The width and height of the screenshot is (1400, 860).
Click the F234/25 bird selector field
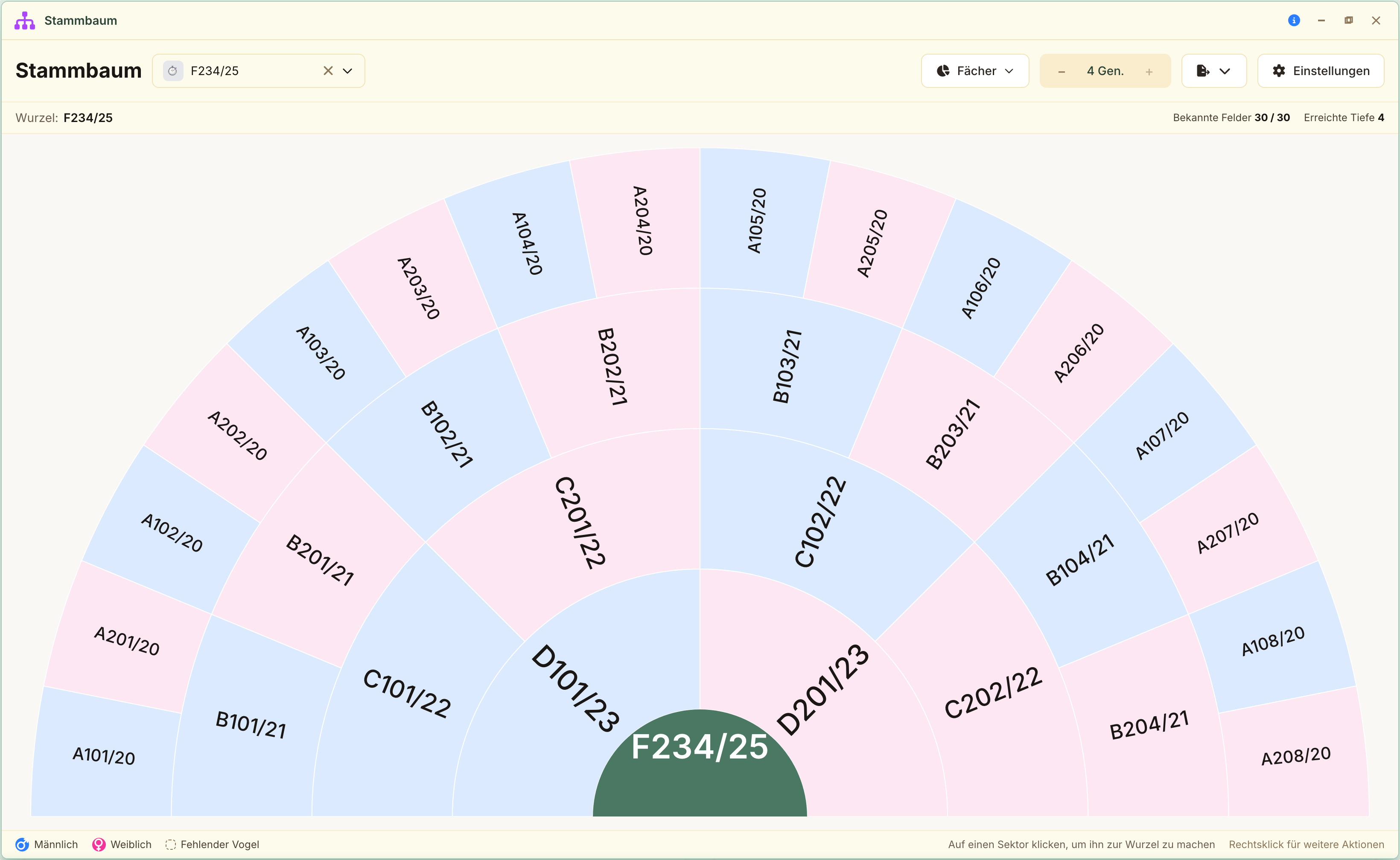coord(258,70)
